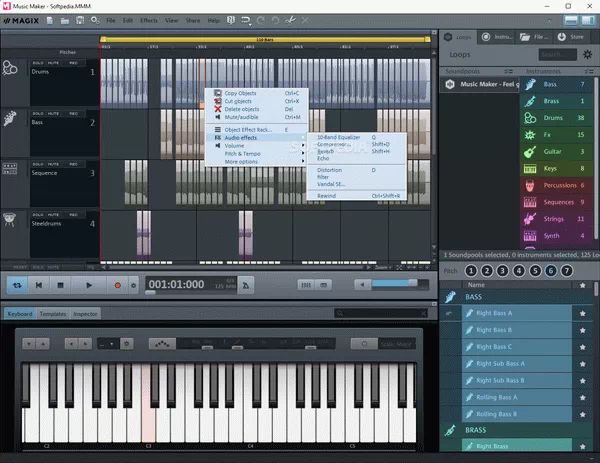This screenshot has height=463, width=600.
Task: Click the Steeldrums track drum icon
Action: coord(9,220)
